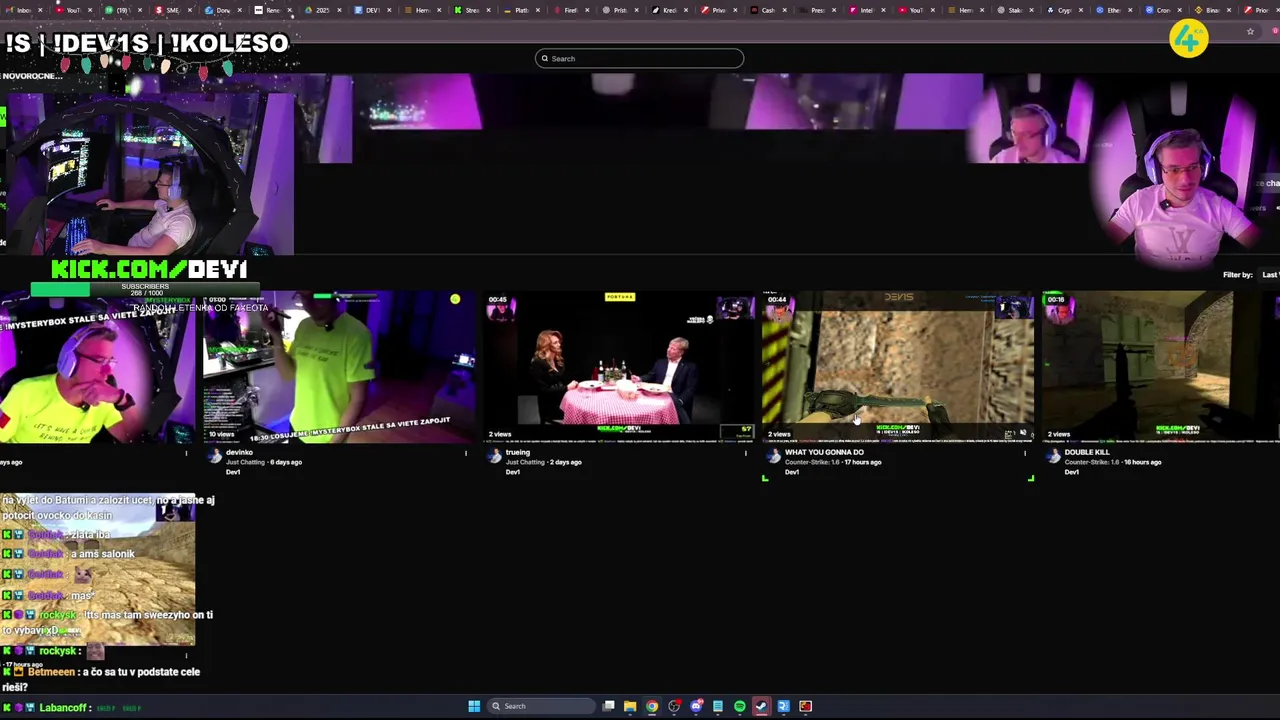1280x720 pixels.
Task: Open the DOUBLE KILL title link
Action: pyautogui.click(x=1087, y=452)
